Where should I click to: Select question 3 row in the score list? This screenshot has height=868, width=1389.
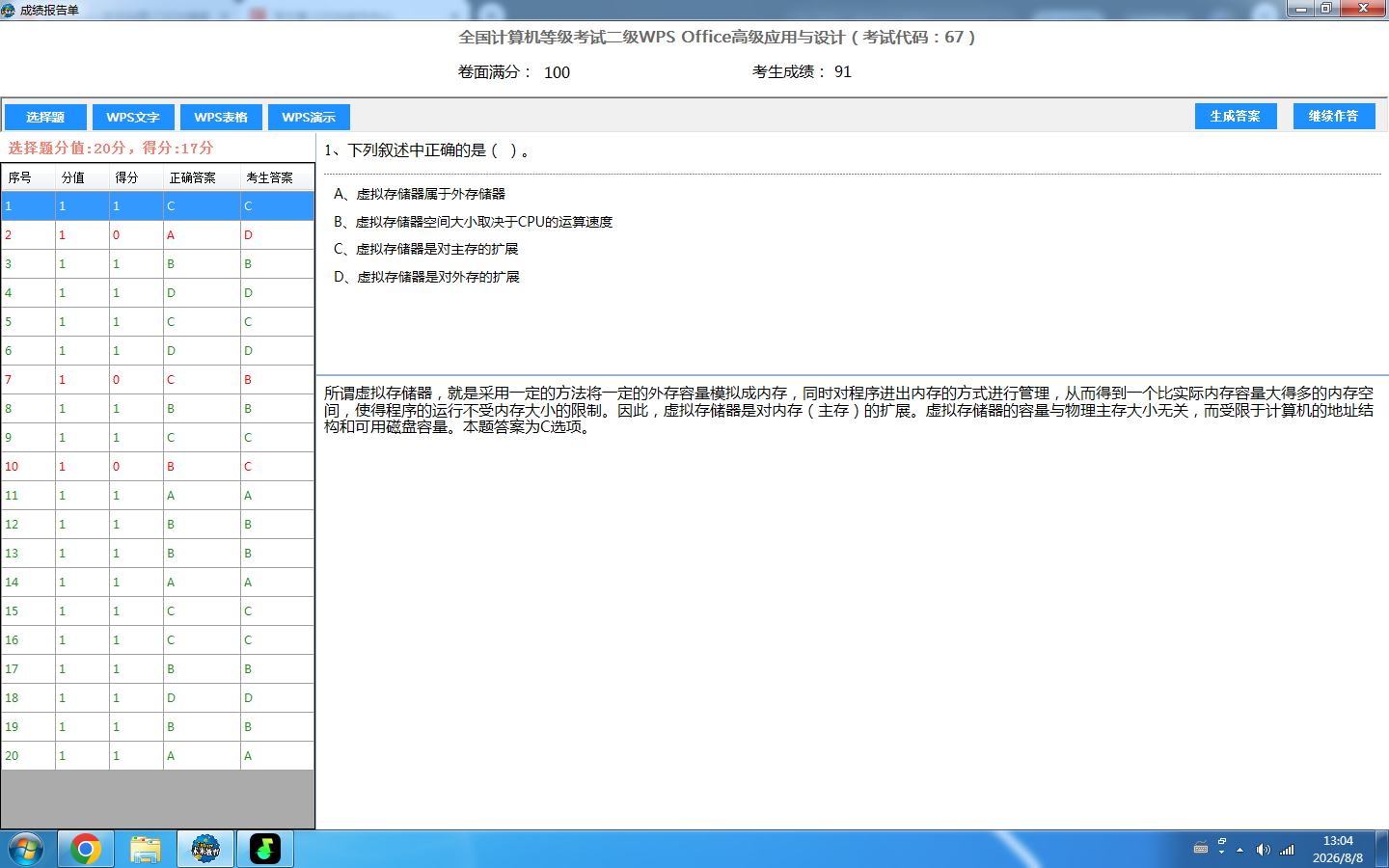(x=157, y=263)
